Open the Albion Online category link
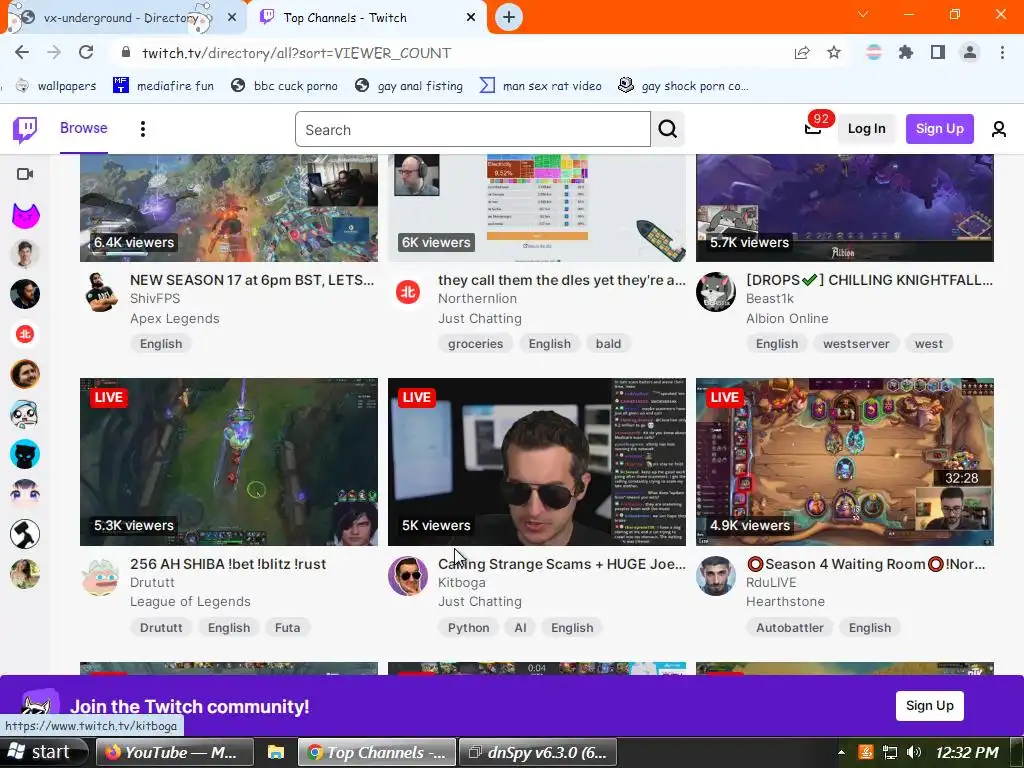The height and width of the screenshot is (768, 1024). pos(787,319)
